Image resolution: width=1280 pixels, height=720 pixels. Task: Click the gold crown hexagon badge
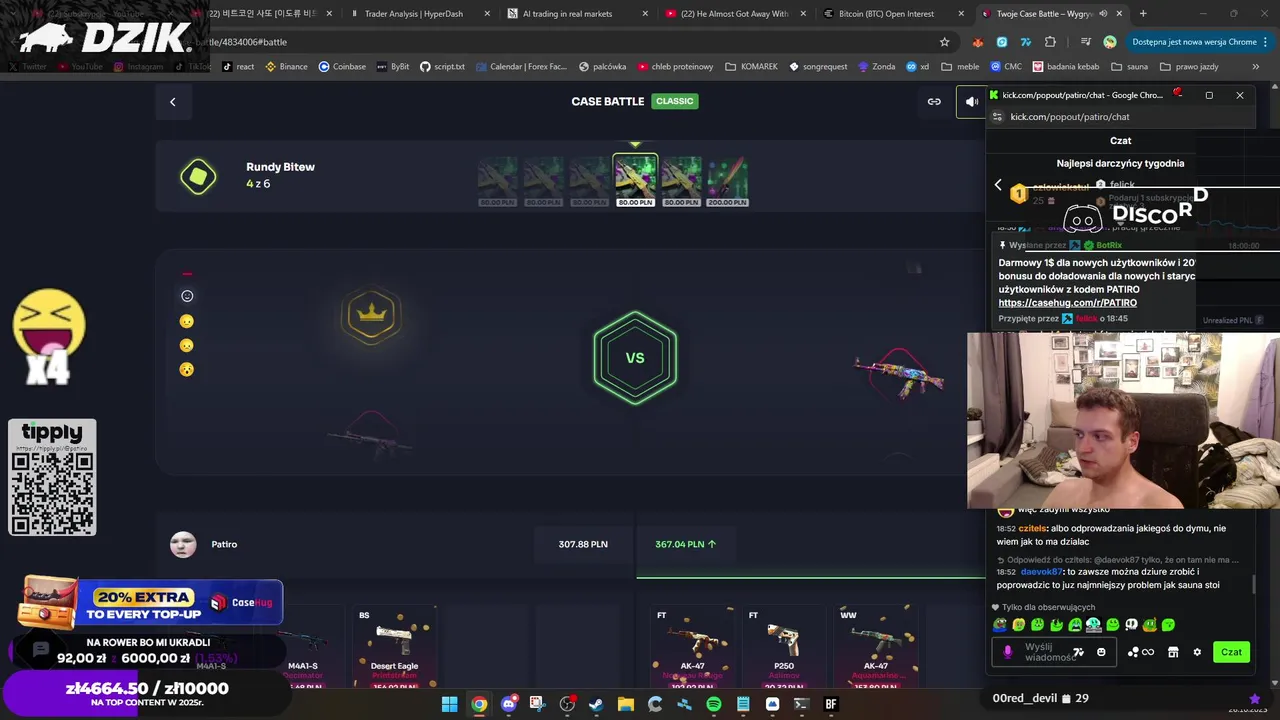coord(371,315)
